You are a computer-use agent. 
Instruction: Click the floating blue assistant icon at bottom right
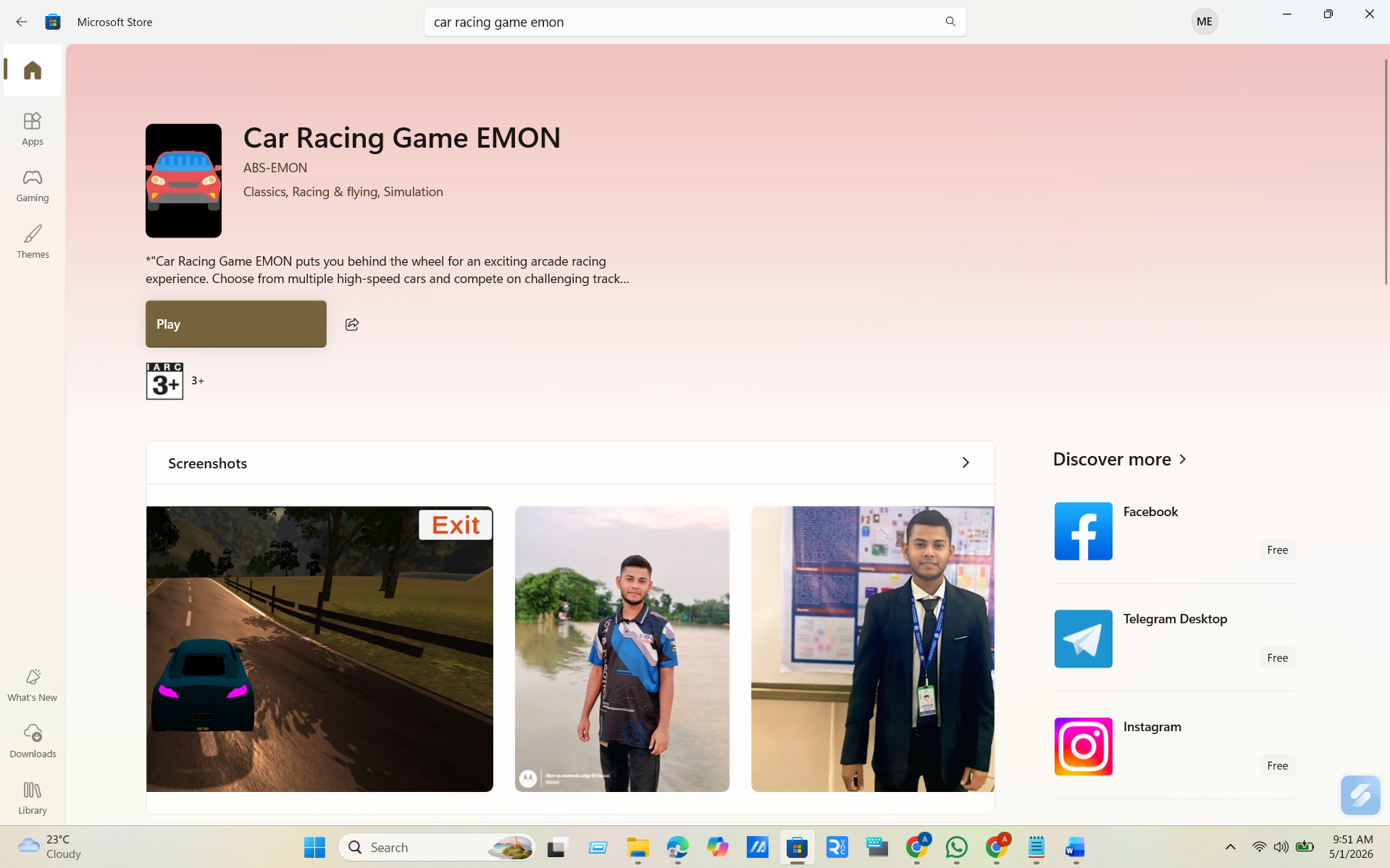coord(1360,795)
